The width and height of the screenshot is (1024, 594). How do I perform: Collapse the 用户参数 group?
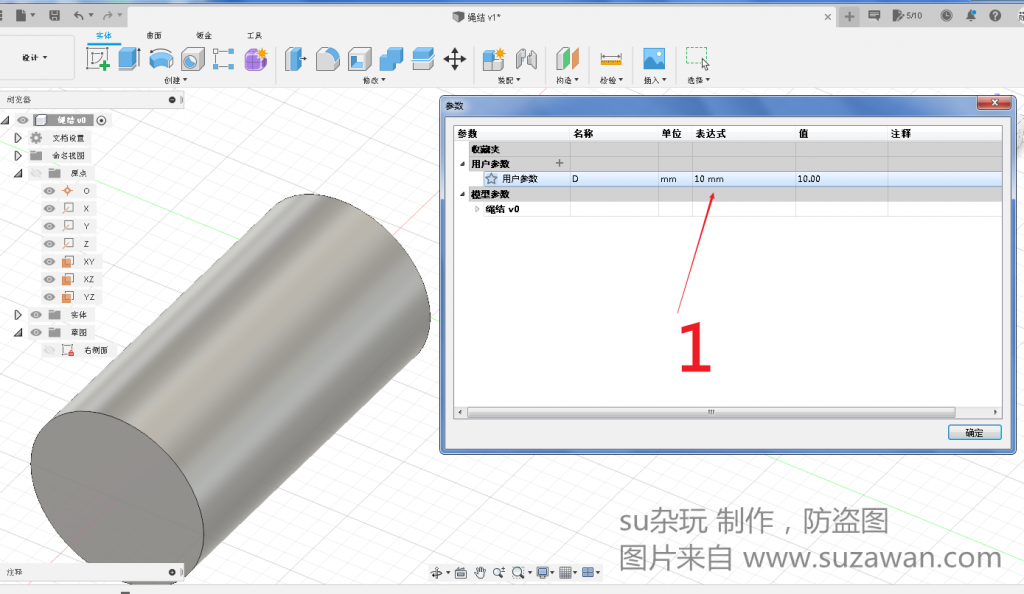coord(462,164)
